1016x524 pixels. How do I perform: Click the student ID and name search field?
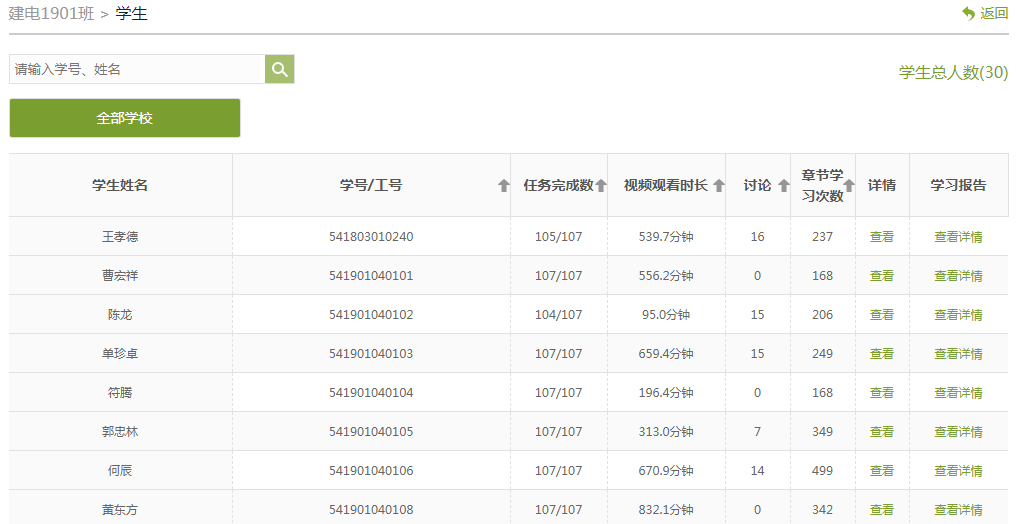click(x=137, y=69)
